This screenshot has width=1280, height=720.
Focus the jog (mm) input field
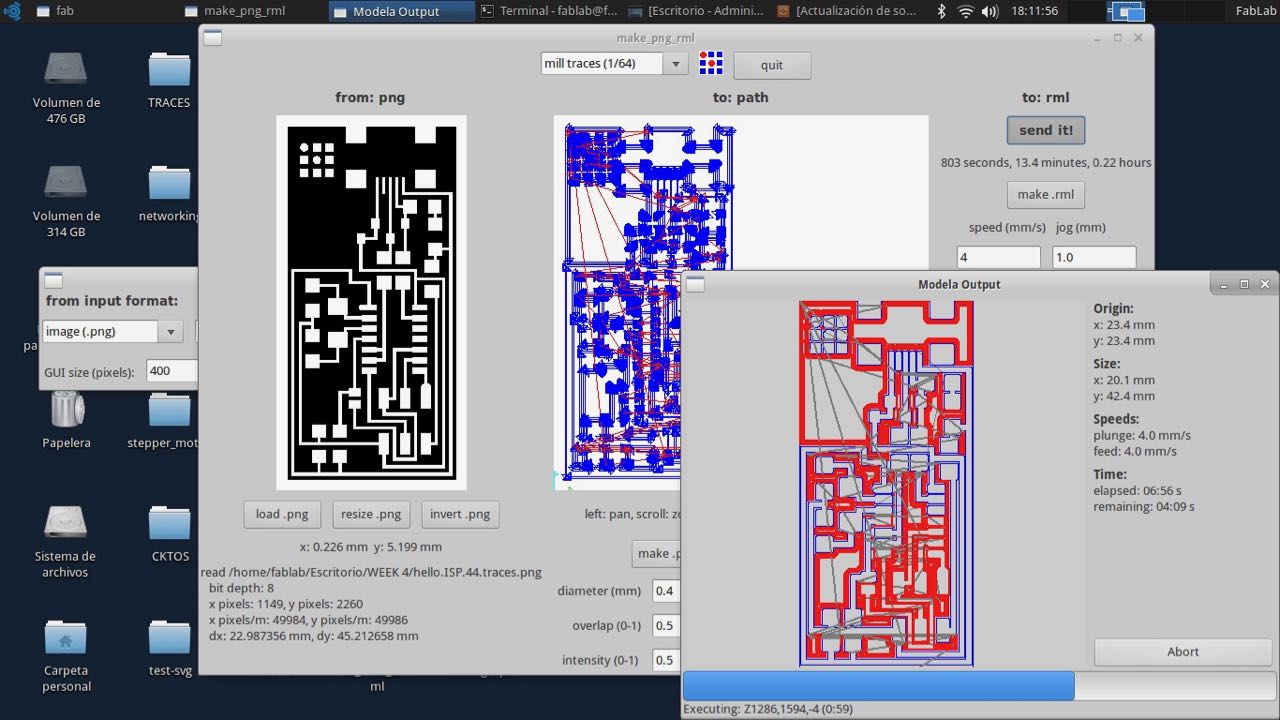1094,257
